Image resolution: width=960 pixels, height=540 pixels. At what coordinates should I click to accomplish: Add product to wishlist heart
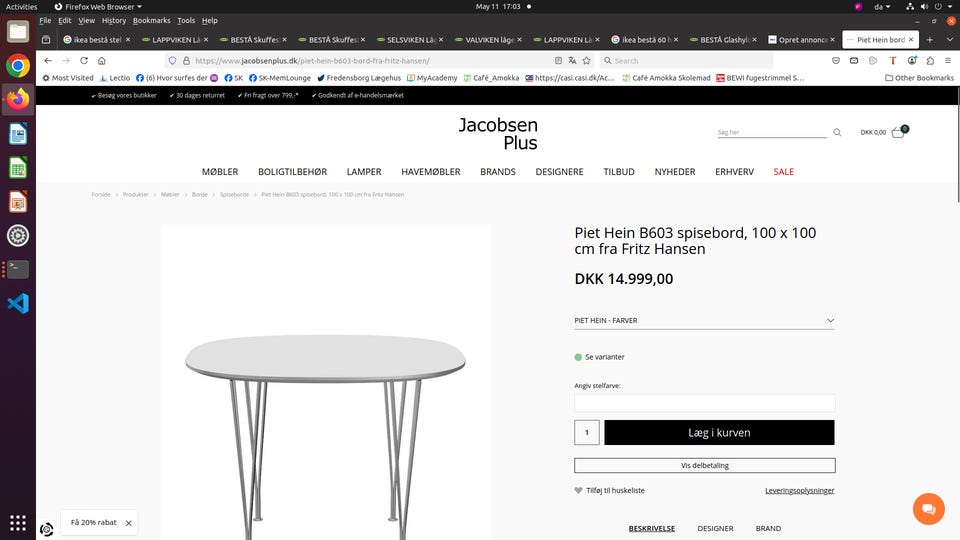pos(578,490)
